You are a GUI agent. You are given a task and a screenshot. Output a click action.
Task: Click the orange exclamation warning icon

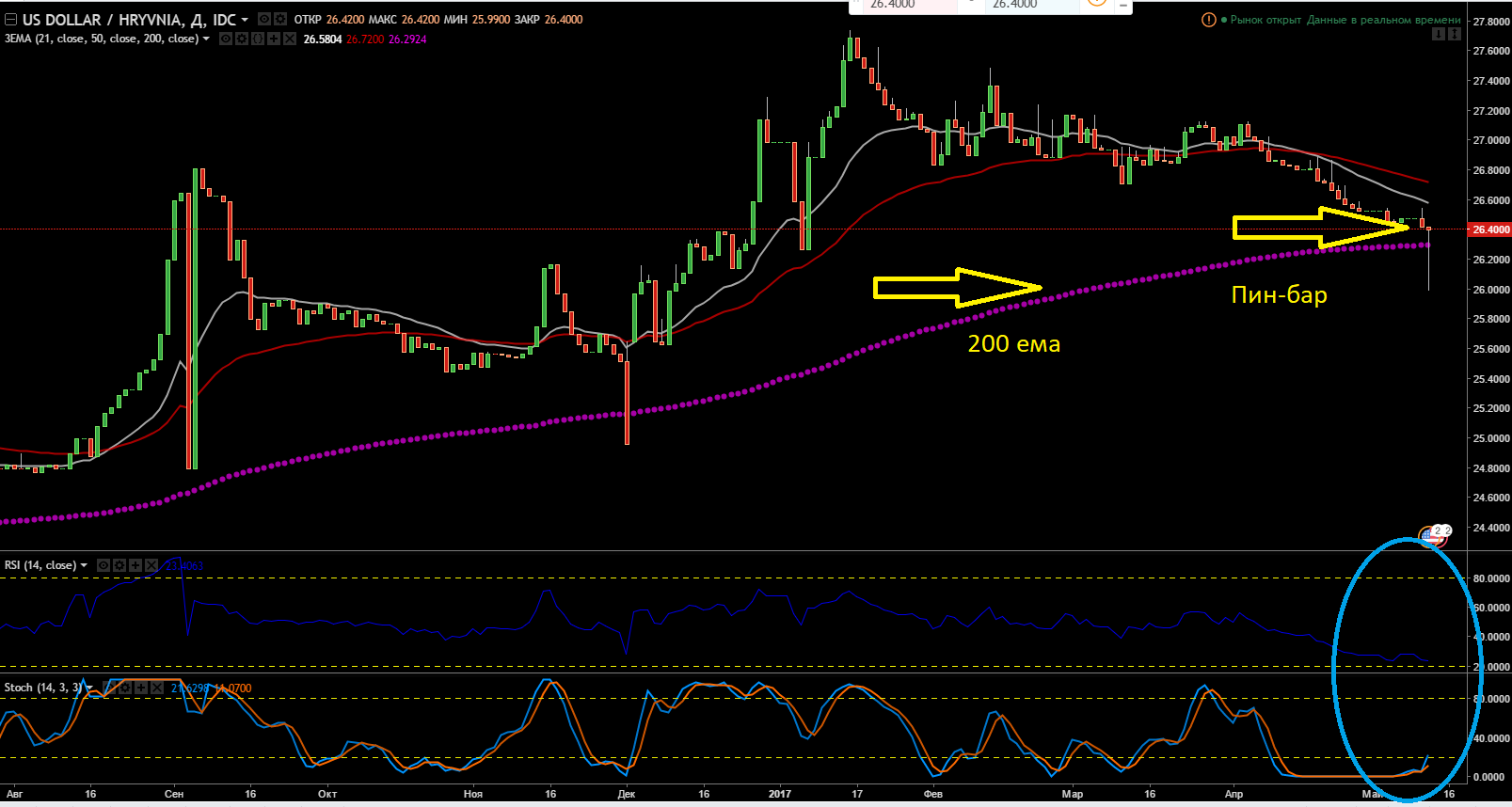point(1209,20)
